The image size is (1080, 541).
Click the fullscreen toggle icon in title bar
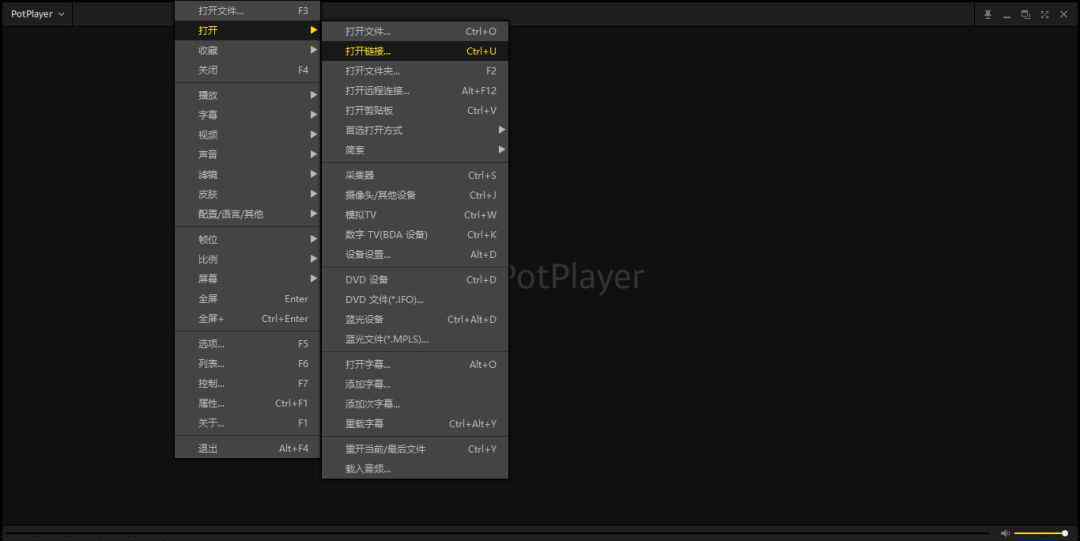click(x=1044, y=14)
